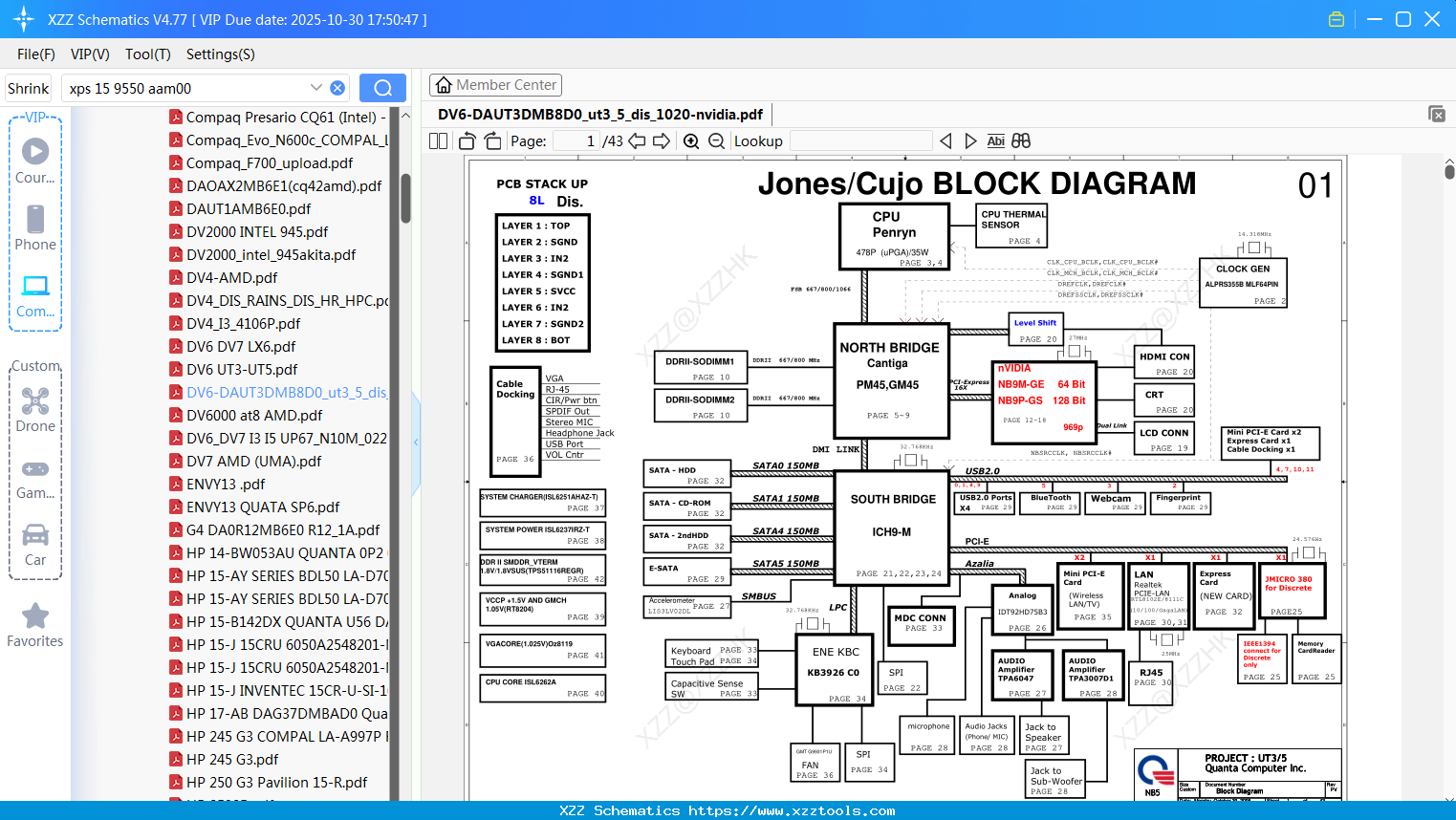Open the Tool(T) menu
Image resolution: width=1456 pixels, height=820 pixels.
(148, 54)
